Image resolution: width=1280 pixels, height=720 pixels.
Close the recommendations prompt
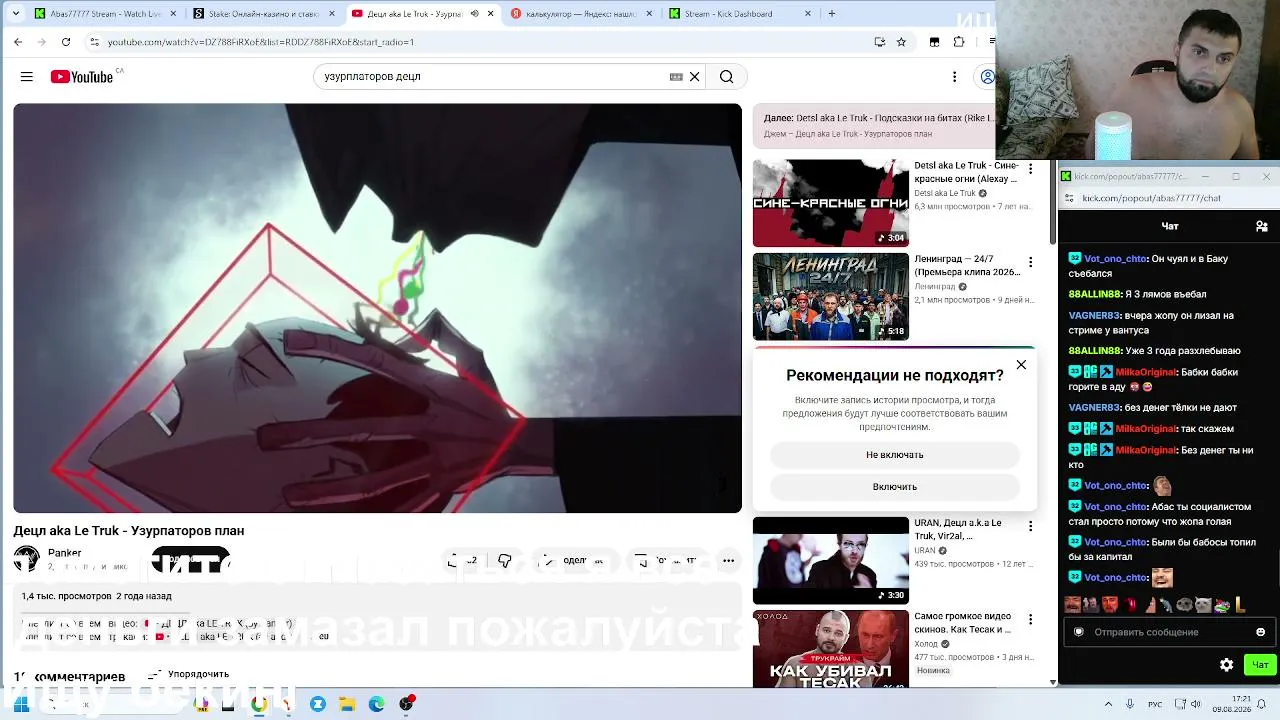pyautogui.click(x=1021, y=365)
